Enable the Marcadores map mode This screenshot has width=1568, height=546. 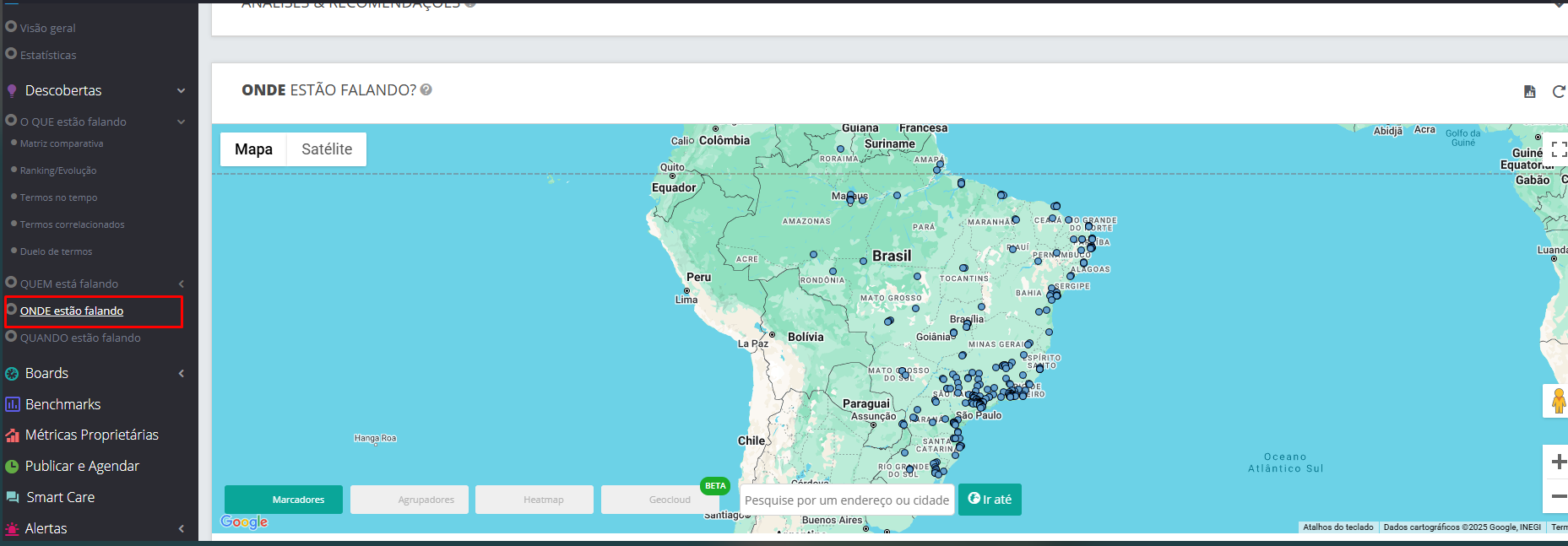point(284,500)
